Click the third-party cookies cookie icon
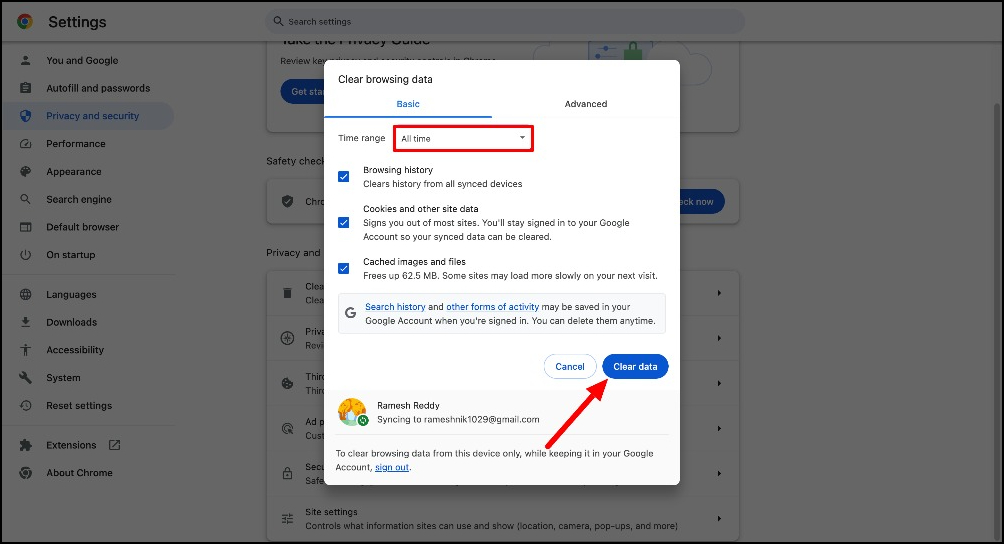This screenshot has height=544, width=1004. tap(287, 383)
